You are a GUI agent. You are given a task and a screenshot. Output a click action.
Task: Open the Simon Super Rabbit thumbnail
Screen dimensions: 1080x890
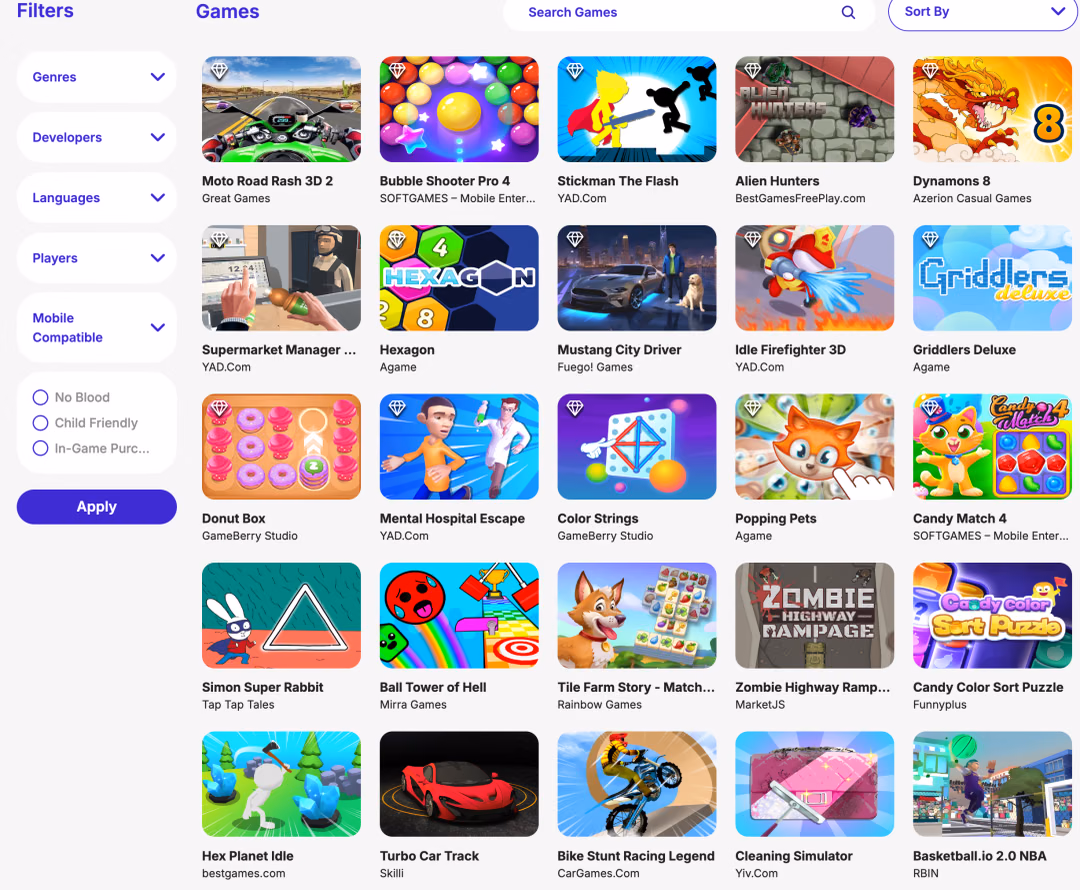pos(282,616)
